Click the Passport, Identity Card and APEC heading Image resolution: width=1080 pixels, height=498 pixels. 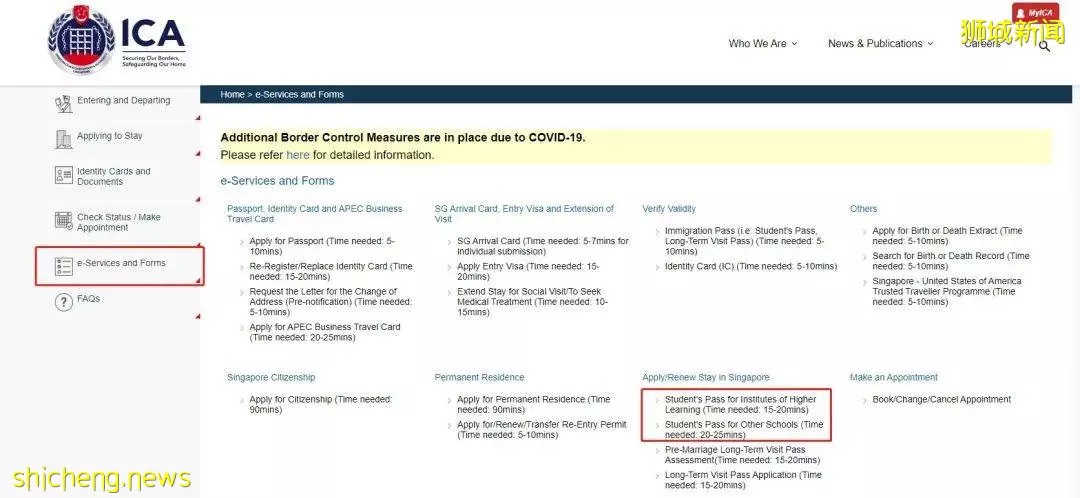(x=315, y=214)
